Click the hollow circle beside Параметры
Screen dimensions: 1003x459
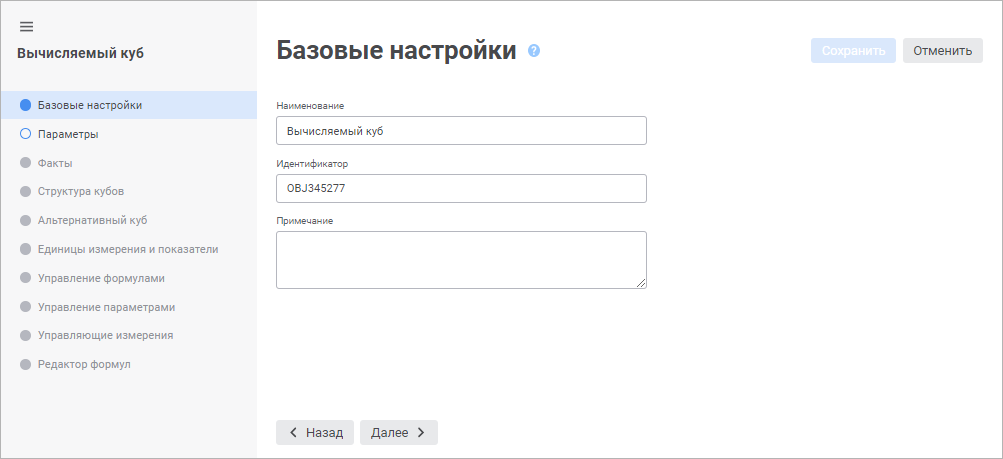pyautogui.click(x=26, y=133)
